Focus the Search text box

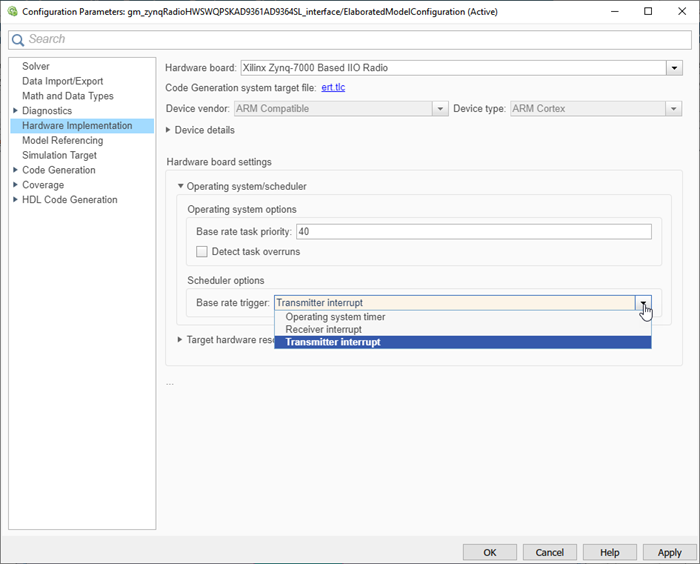(x=350, y=39)
